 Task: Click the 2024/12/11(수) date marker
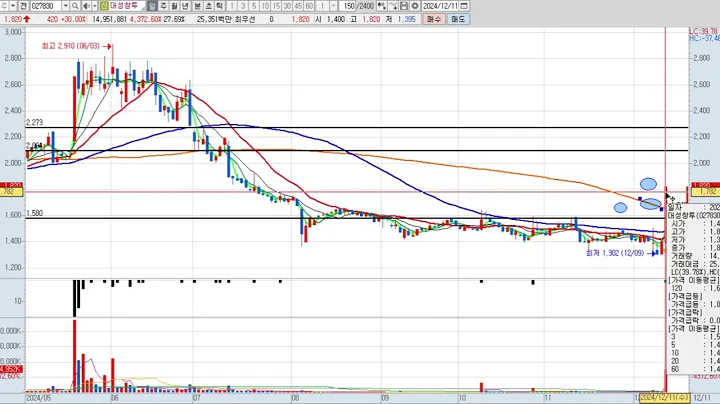point(664,398)
